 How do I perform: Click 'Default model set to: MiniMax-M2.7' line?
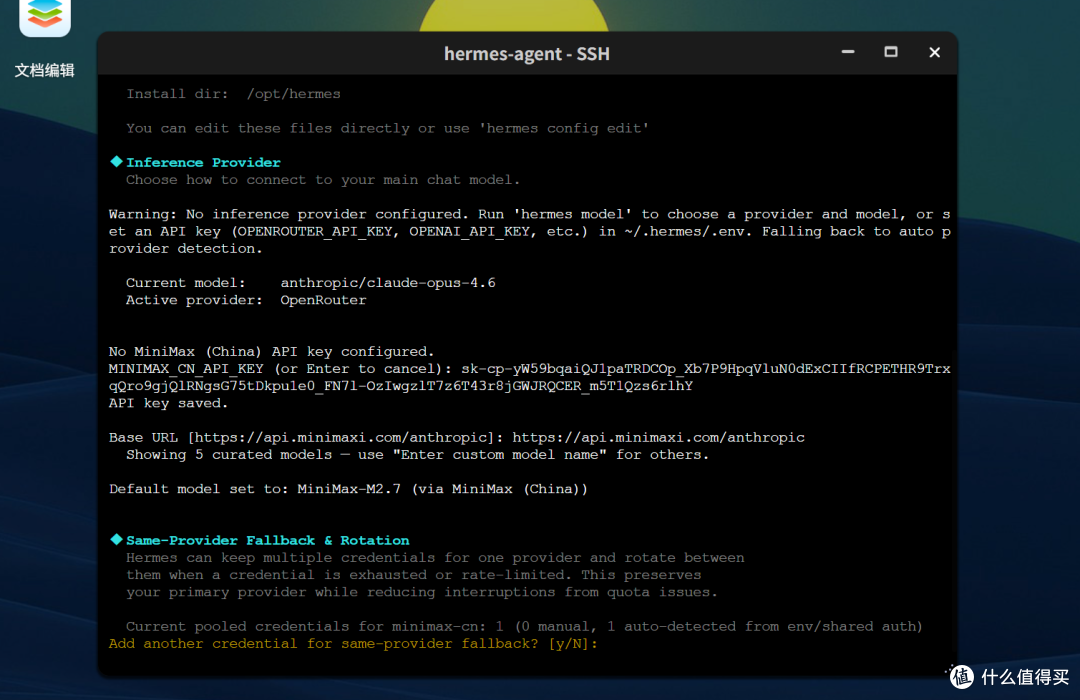click(349, 489)
